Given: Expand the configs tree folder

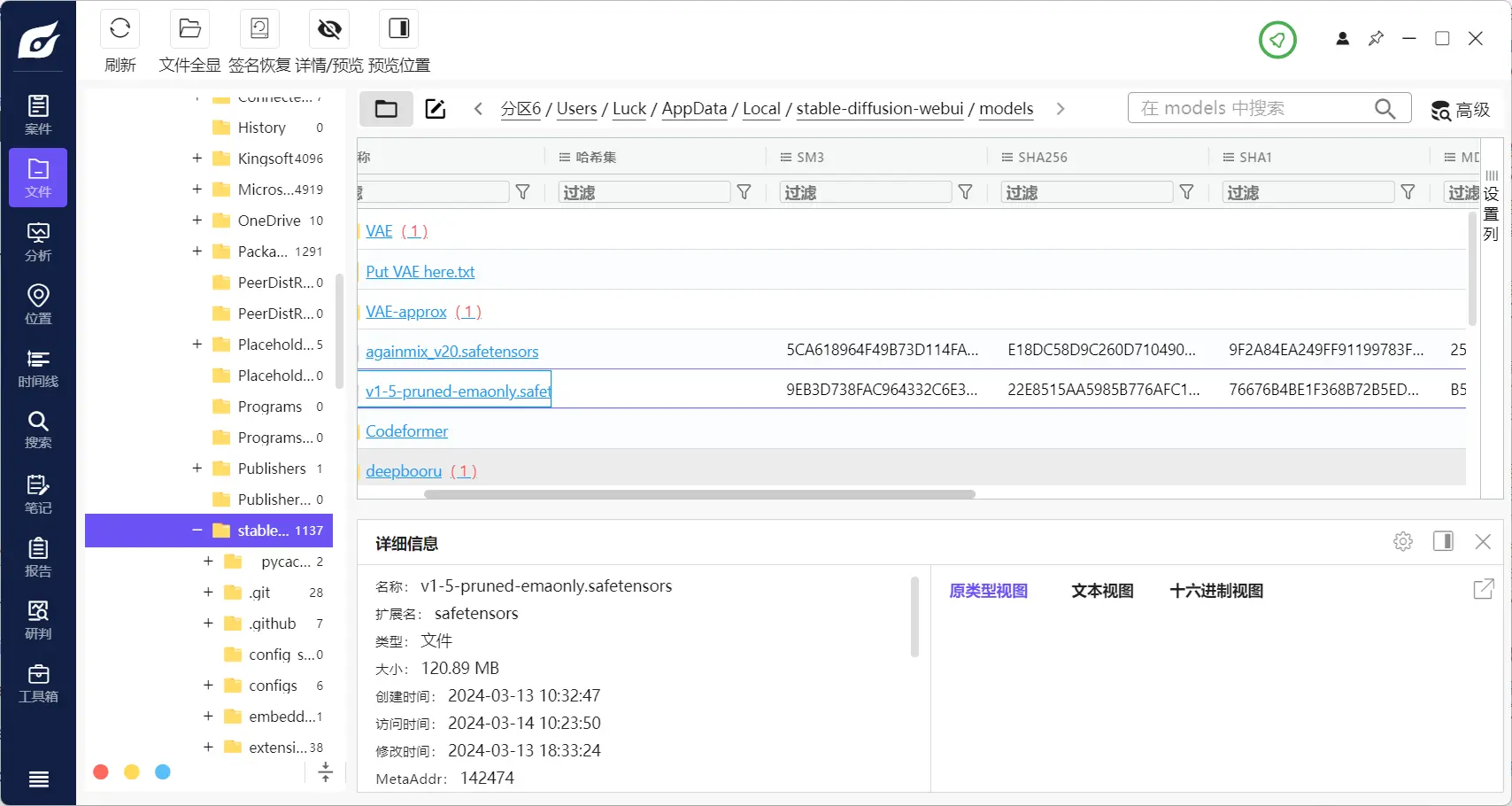Looking at the screenshot, I should (208, 686).
